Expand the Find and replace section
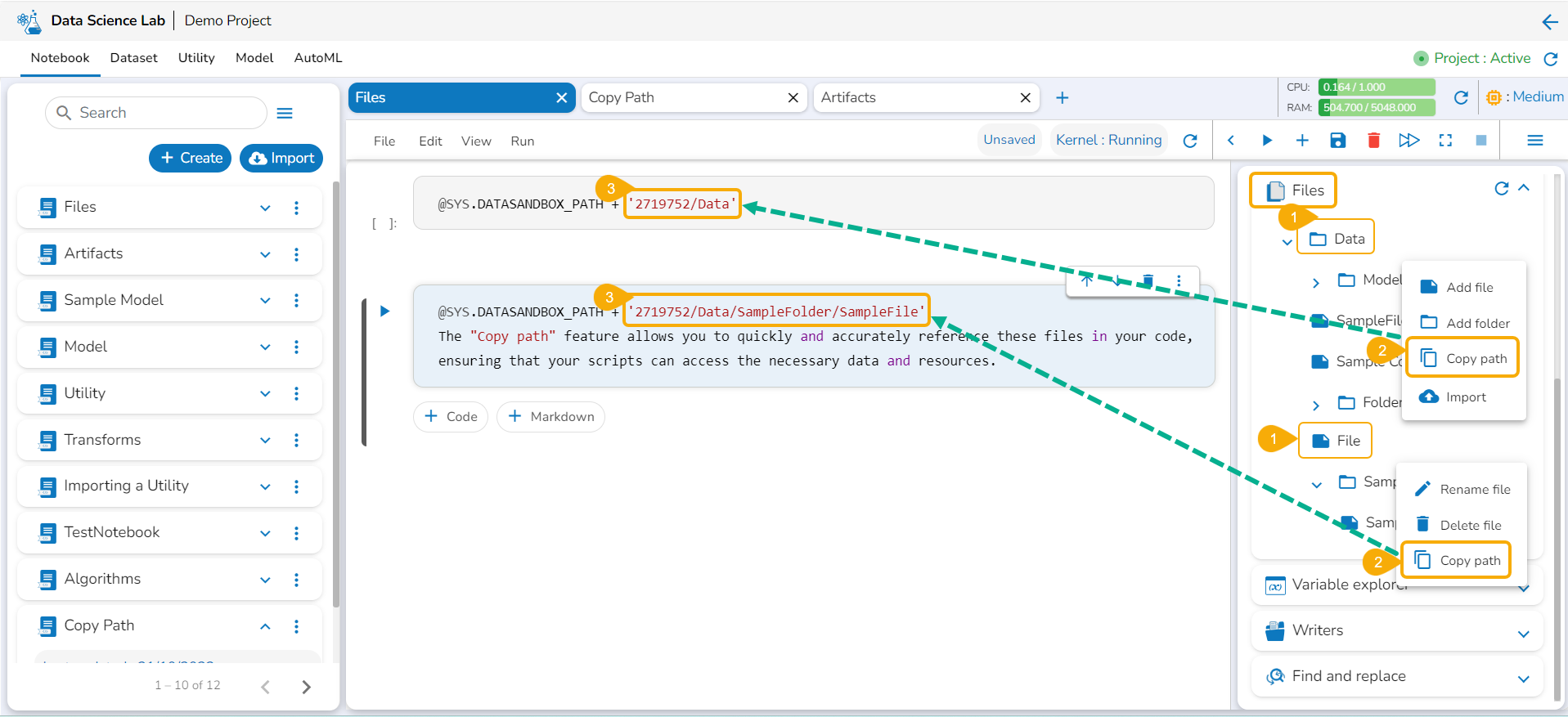 tap(1523, 679)
